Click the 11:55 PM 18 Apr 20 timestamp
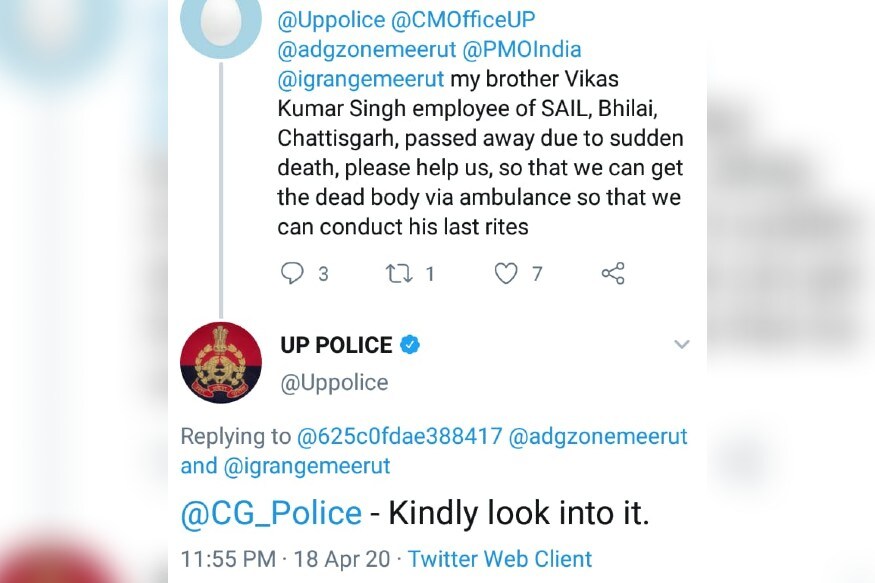 [285, 559]
